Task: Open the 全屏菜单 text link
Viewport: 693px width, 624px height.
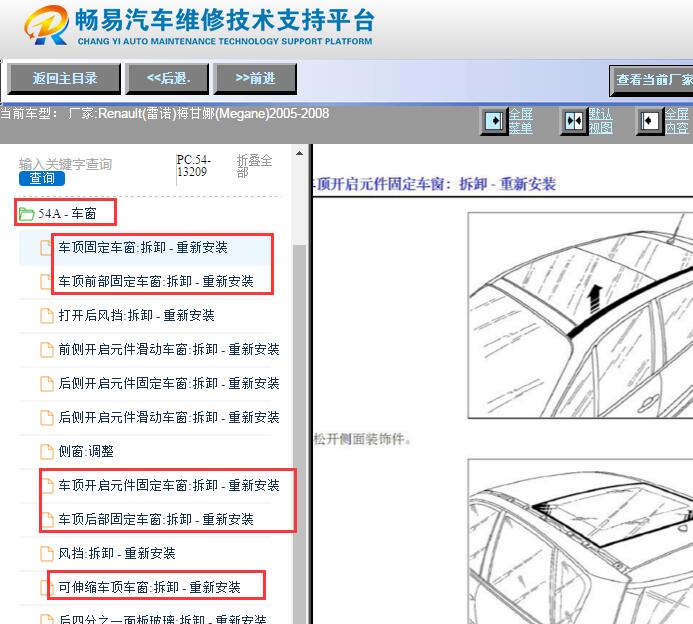Action: click(x=521, y=121)
